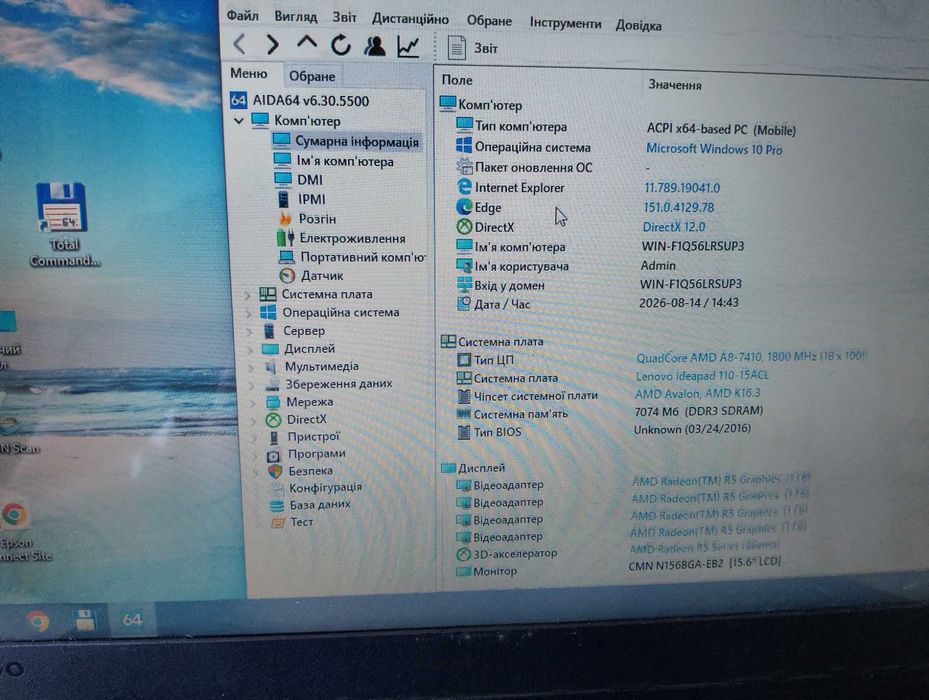Select the Edge row icon
The height and width of the screenshot is (700, 929).
tap(464, 207)
